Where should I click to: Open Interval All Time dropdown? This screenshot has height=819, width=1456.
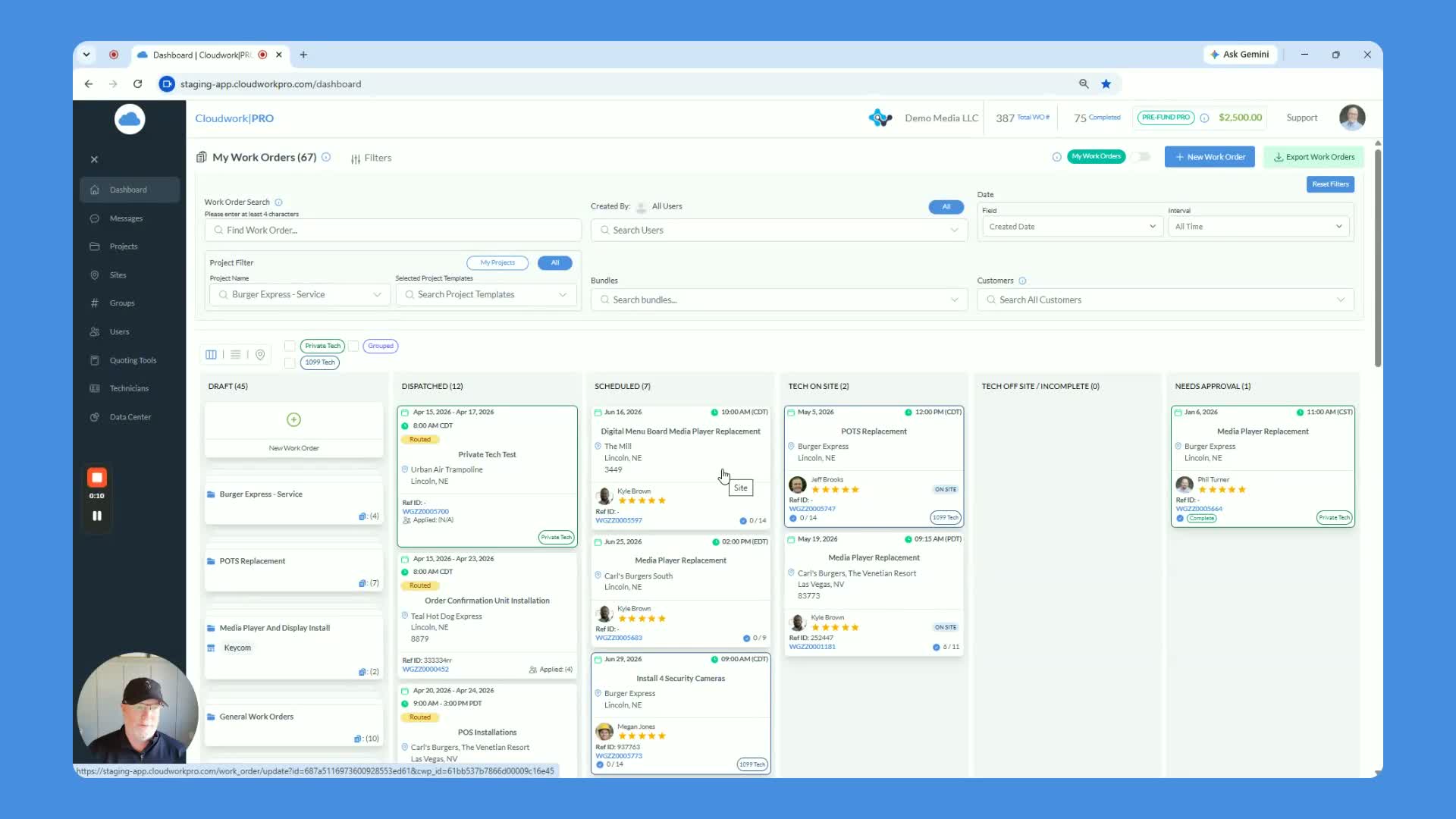tap(1258, 227)
